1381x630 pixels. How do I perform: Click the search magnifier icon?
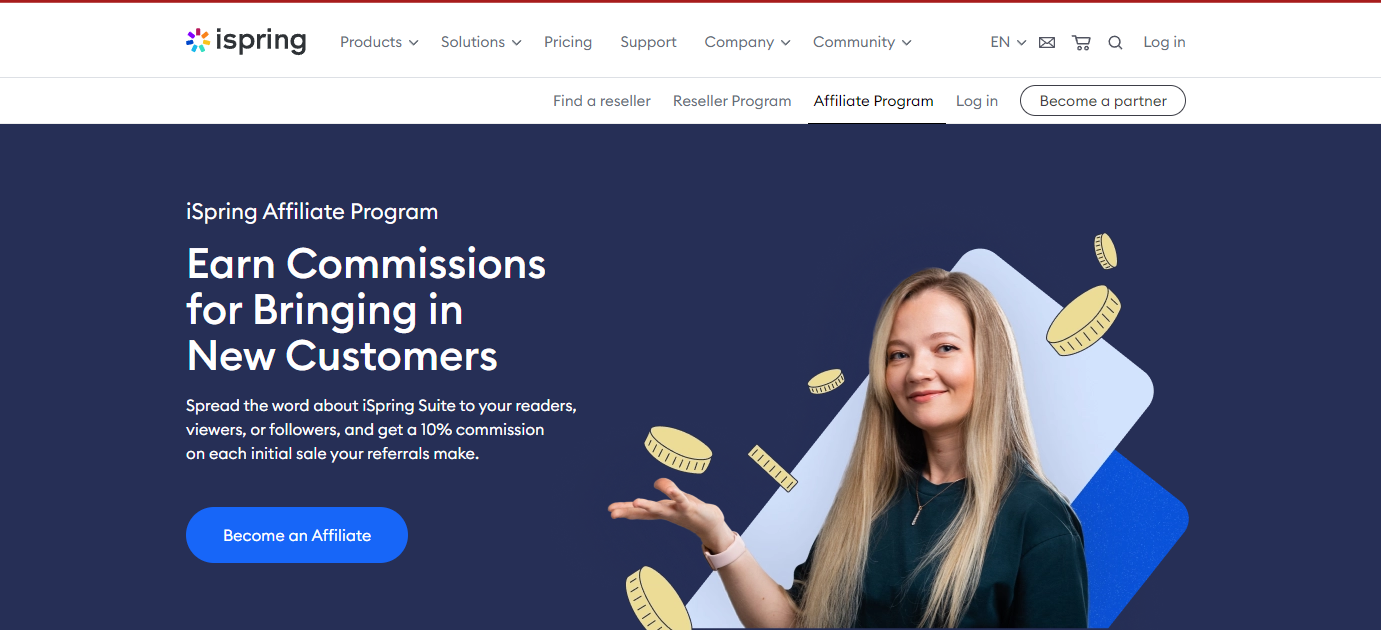pos(1115,42)
